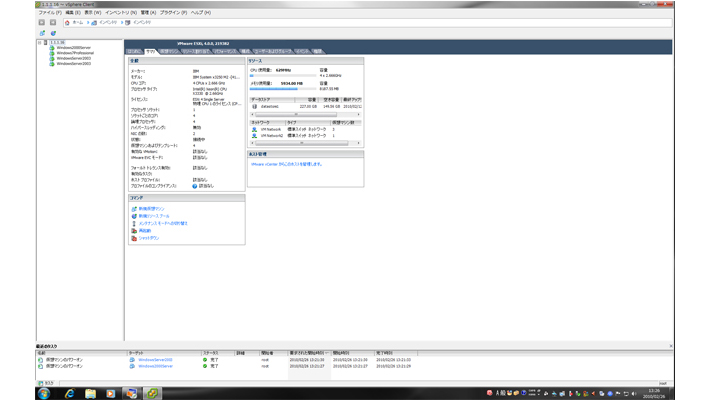710x400 pixels.
Task: Click the navigate forward toolbar button
Action: 53,22
